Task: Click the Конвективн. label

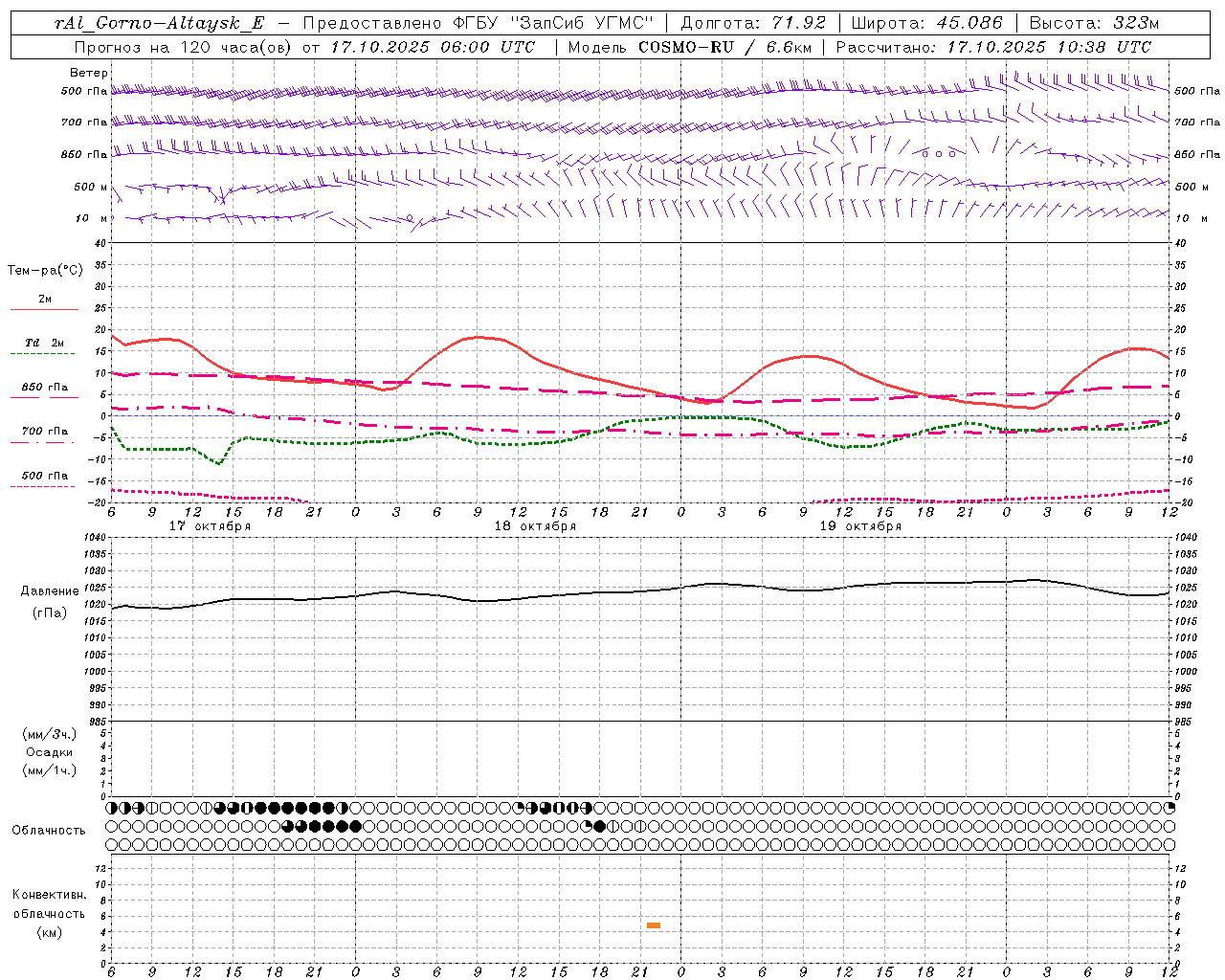Action: [x=49, y=895]
